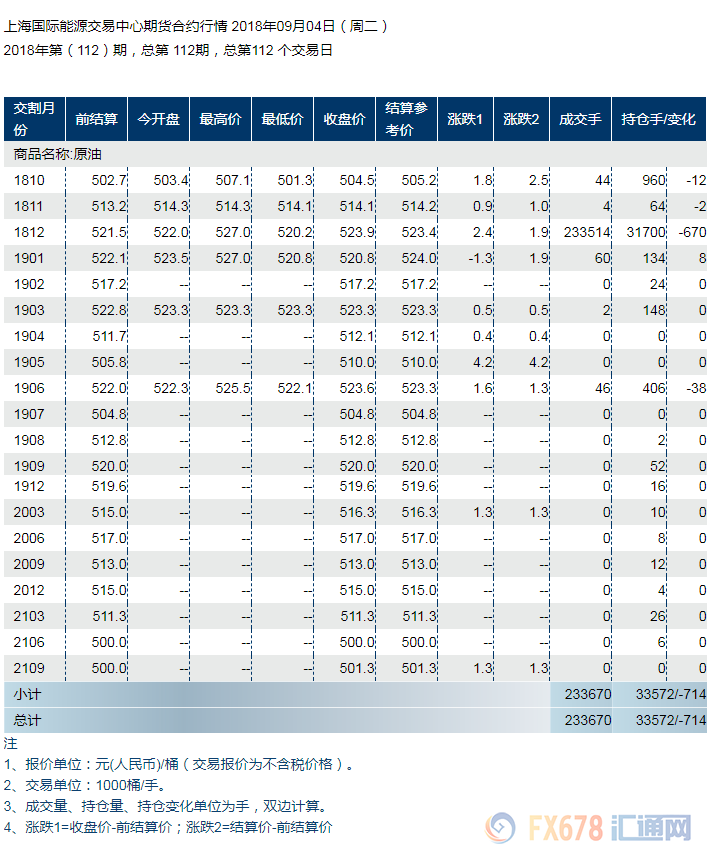
Task: Select contract month 1810
Action: (29, 180)
